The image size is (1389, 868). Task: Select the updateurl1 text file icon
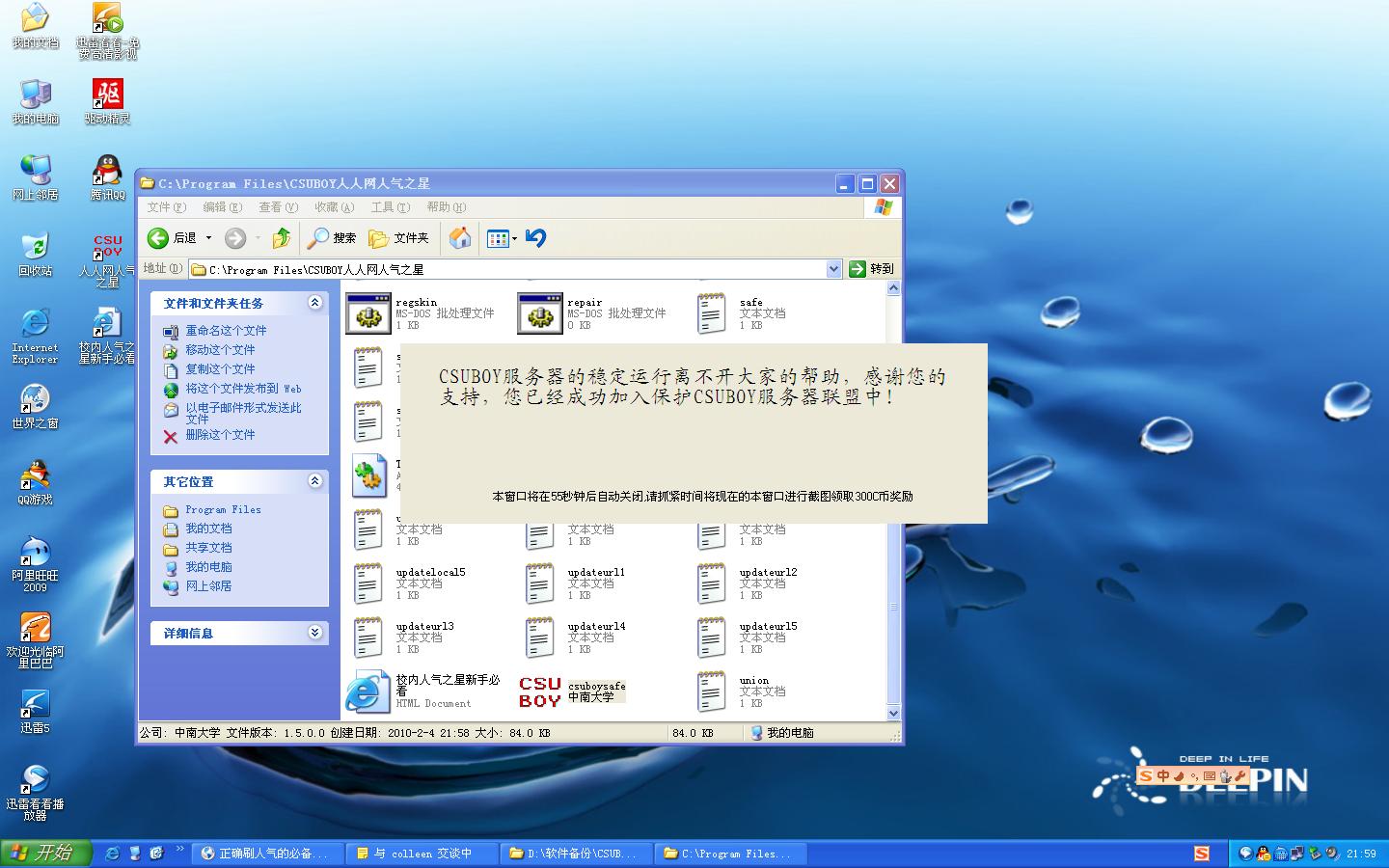pyautogui.click(x=540, y=583)
